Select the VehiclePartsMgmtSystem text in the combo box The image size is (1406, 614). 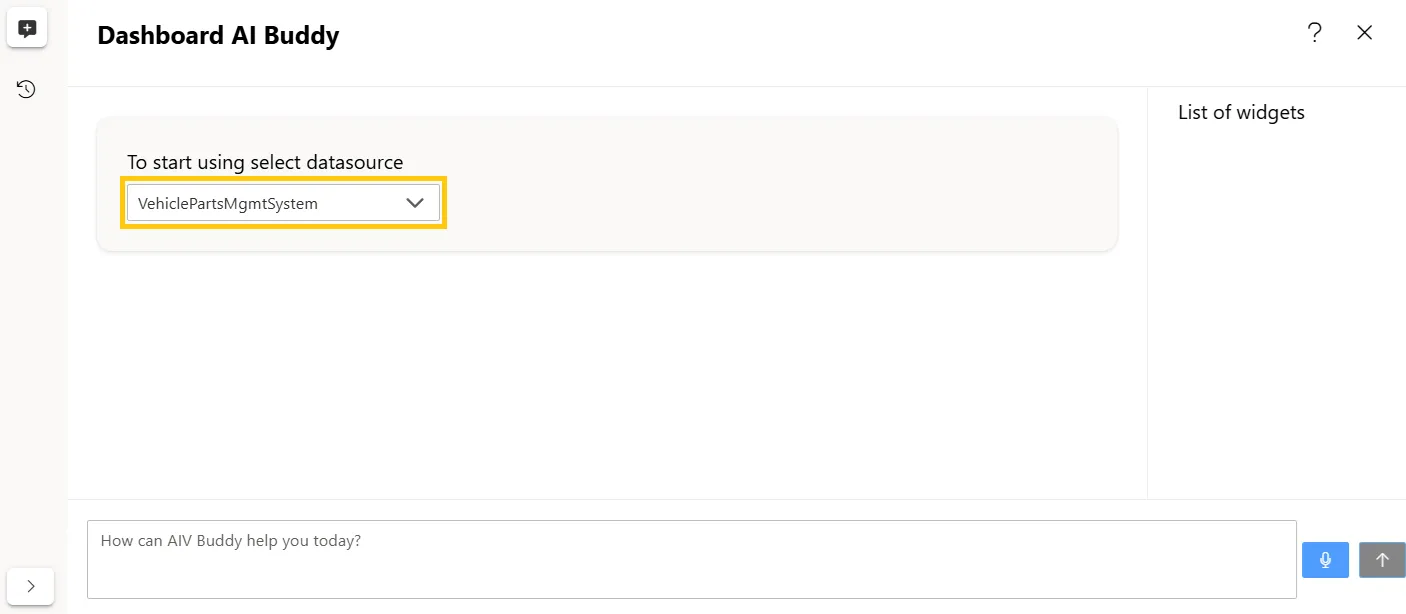coord(228,204)
